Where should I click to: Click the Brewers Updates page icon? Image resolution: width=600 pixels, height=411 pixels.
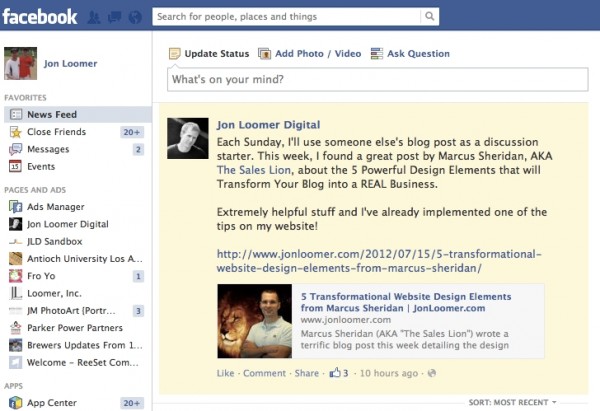(x=16, y=345)
